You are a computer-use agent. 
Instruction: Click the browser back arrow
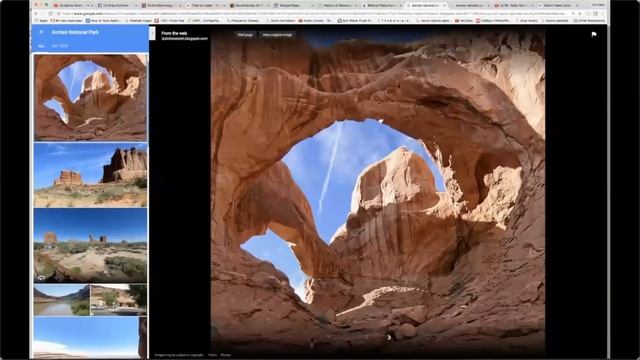click(36, 13)
